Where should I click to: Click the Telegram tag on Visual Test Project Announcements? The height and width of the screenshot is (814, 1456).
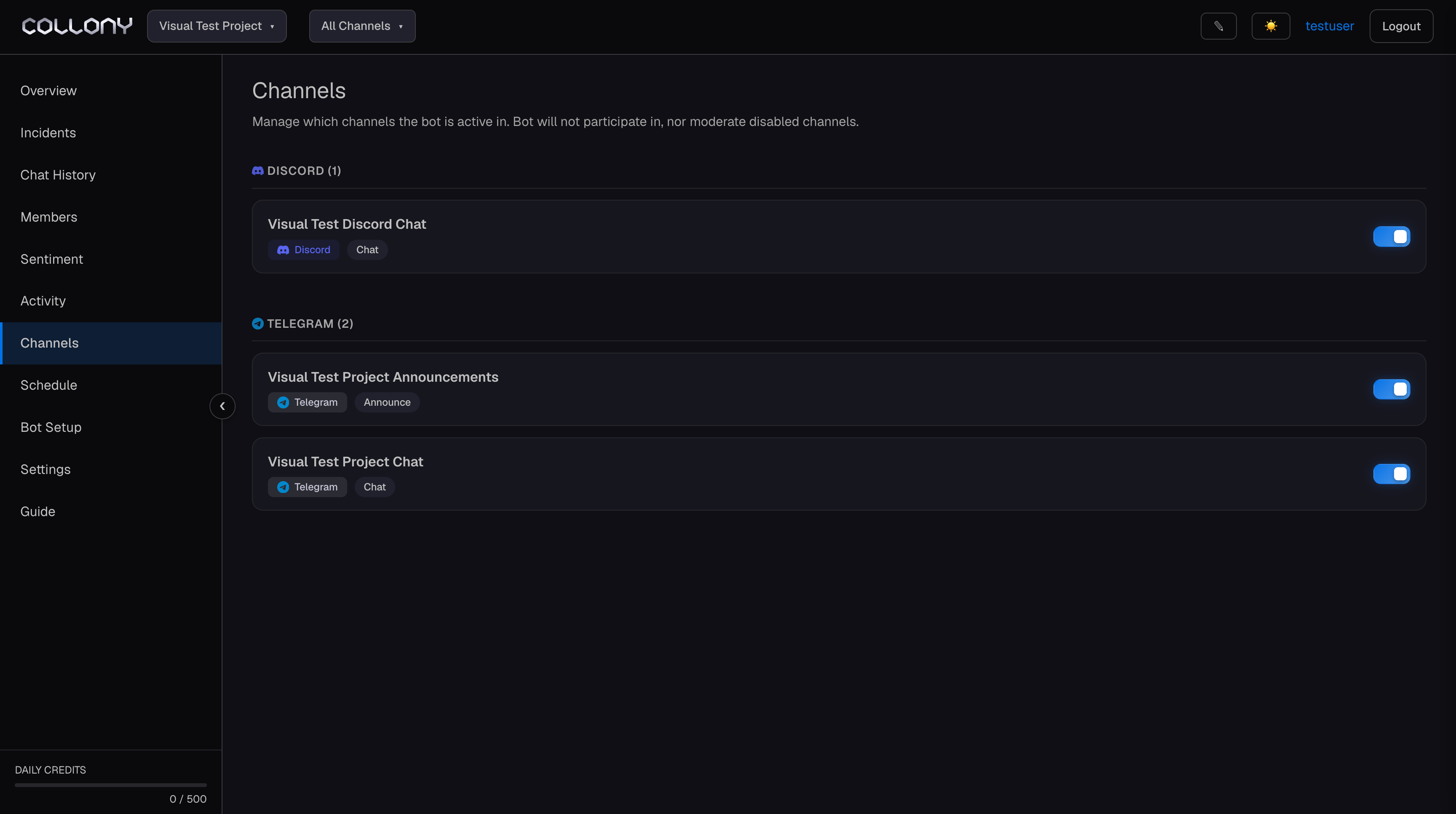pos(308,402)
